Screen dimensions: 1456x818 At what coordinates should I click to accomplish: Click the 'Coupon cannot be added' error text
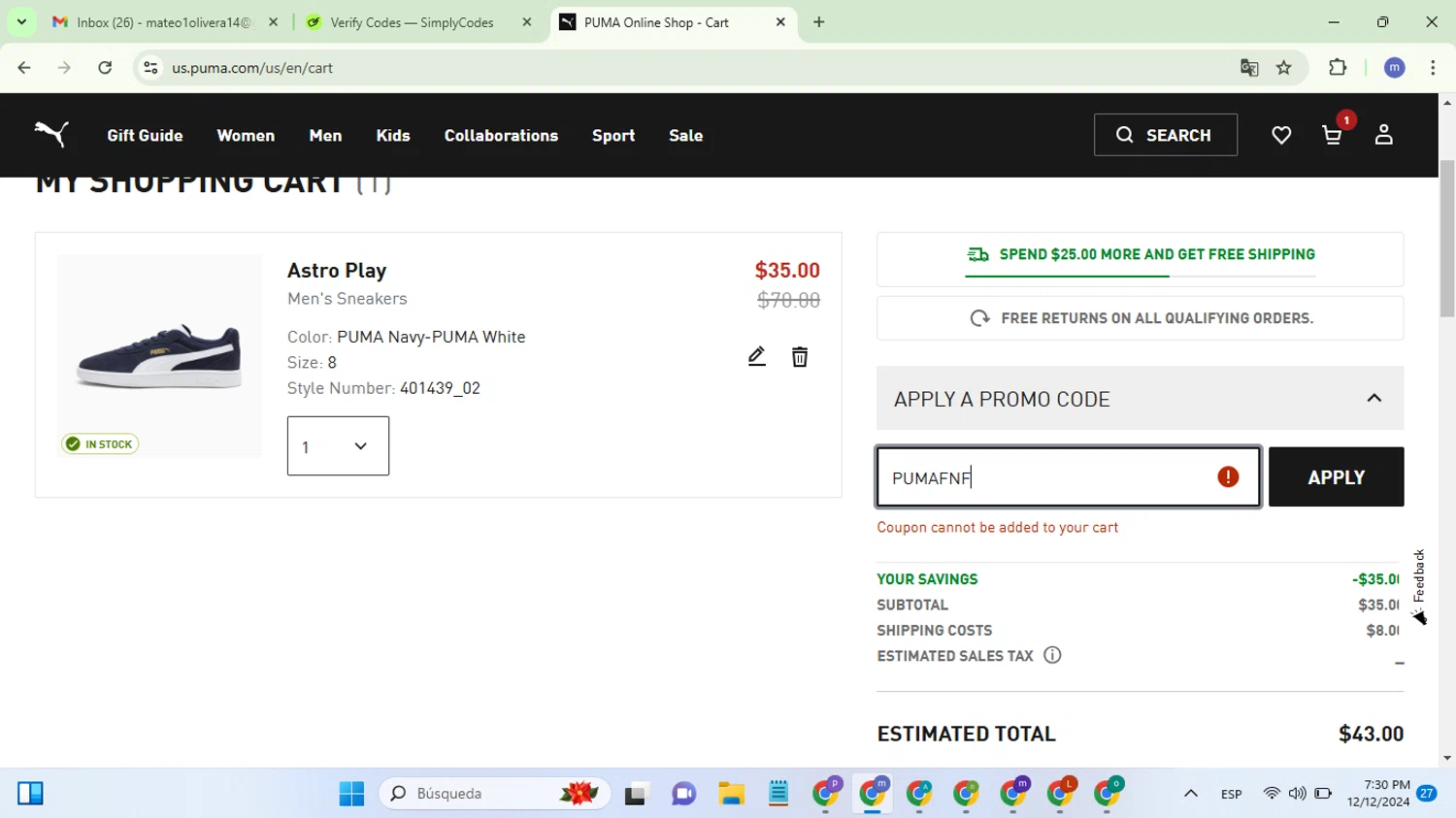(998, 527)
